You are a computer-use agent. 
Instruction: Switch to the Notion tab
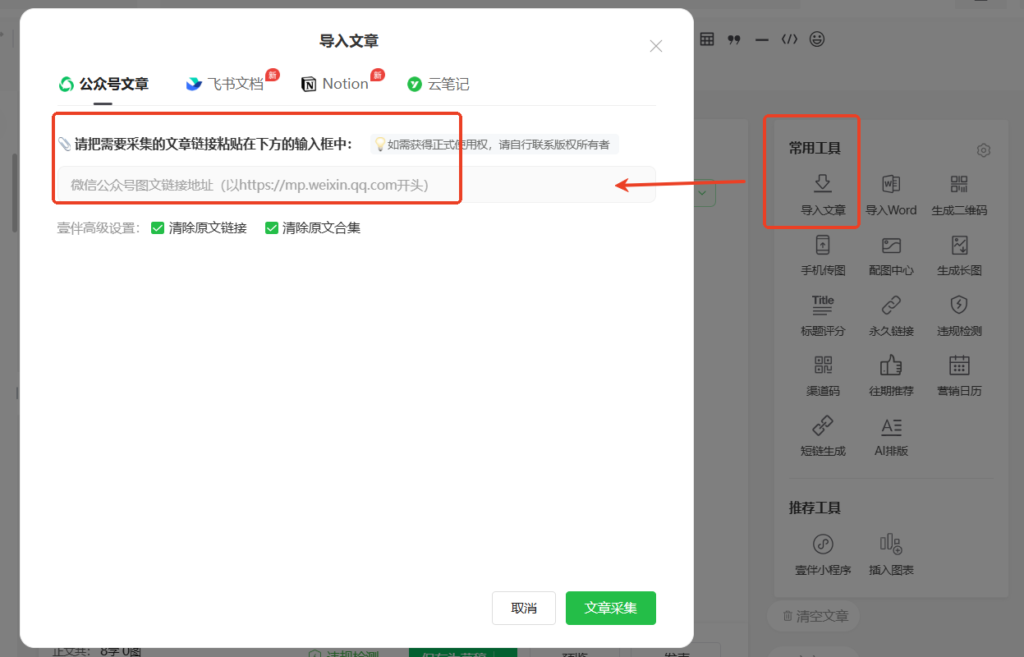tap(334, 84)
